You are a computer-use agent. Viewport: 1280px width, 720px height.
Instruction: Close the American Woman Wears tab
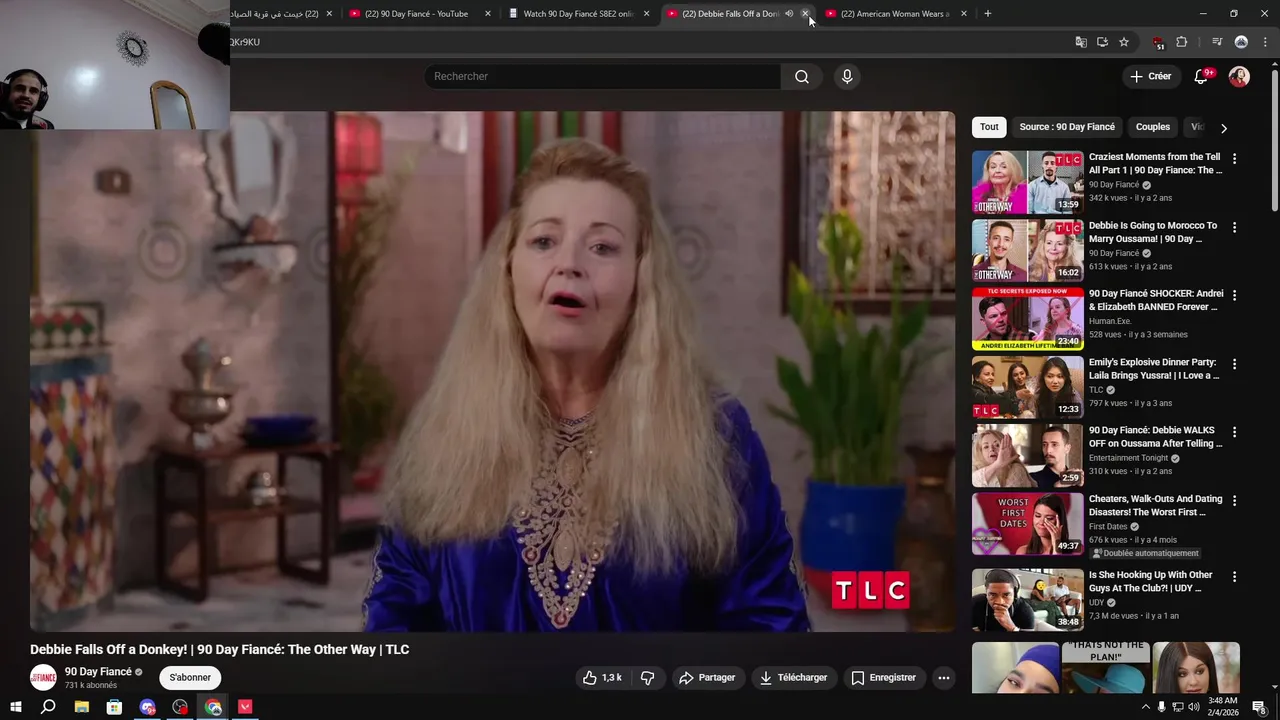964,14
